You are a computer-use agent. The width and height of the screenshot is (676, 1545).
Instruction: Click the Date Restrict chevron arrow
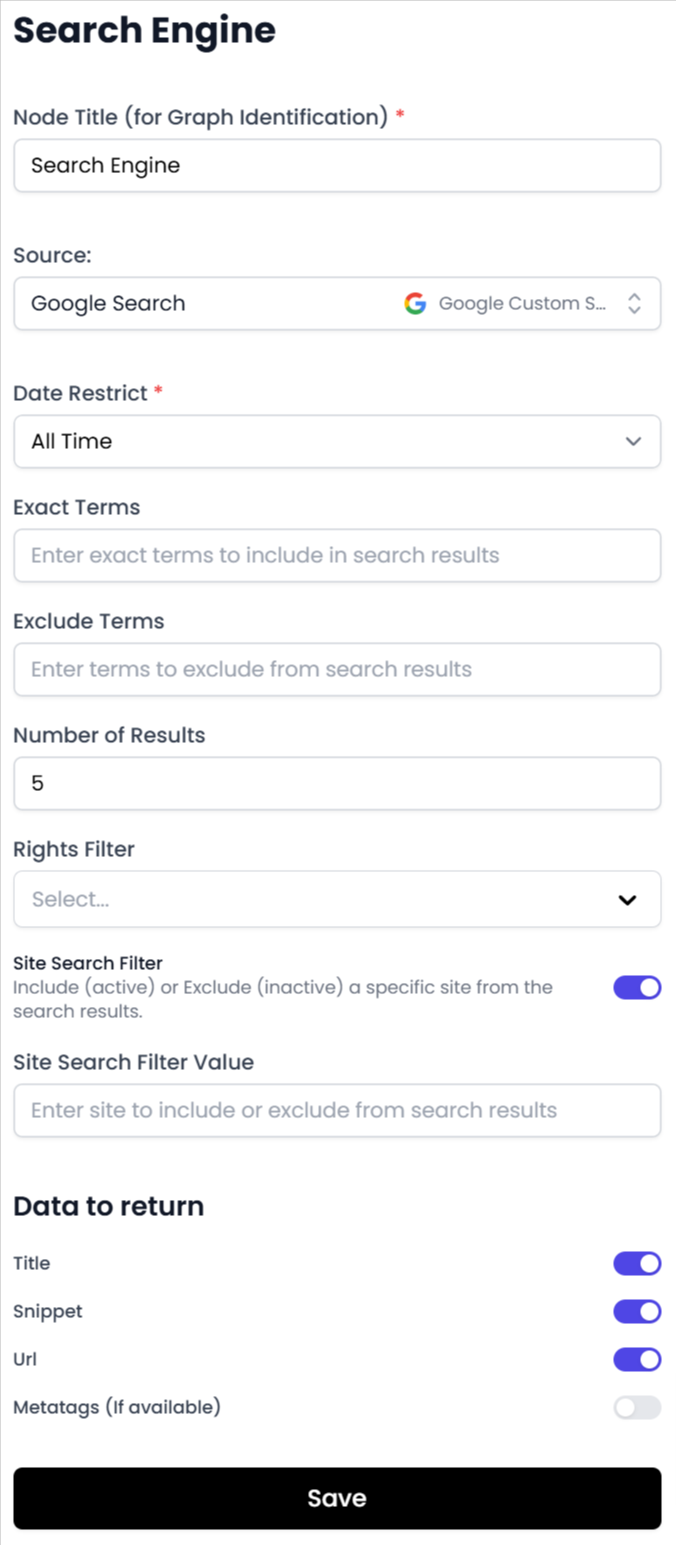[633, 441]
